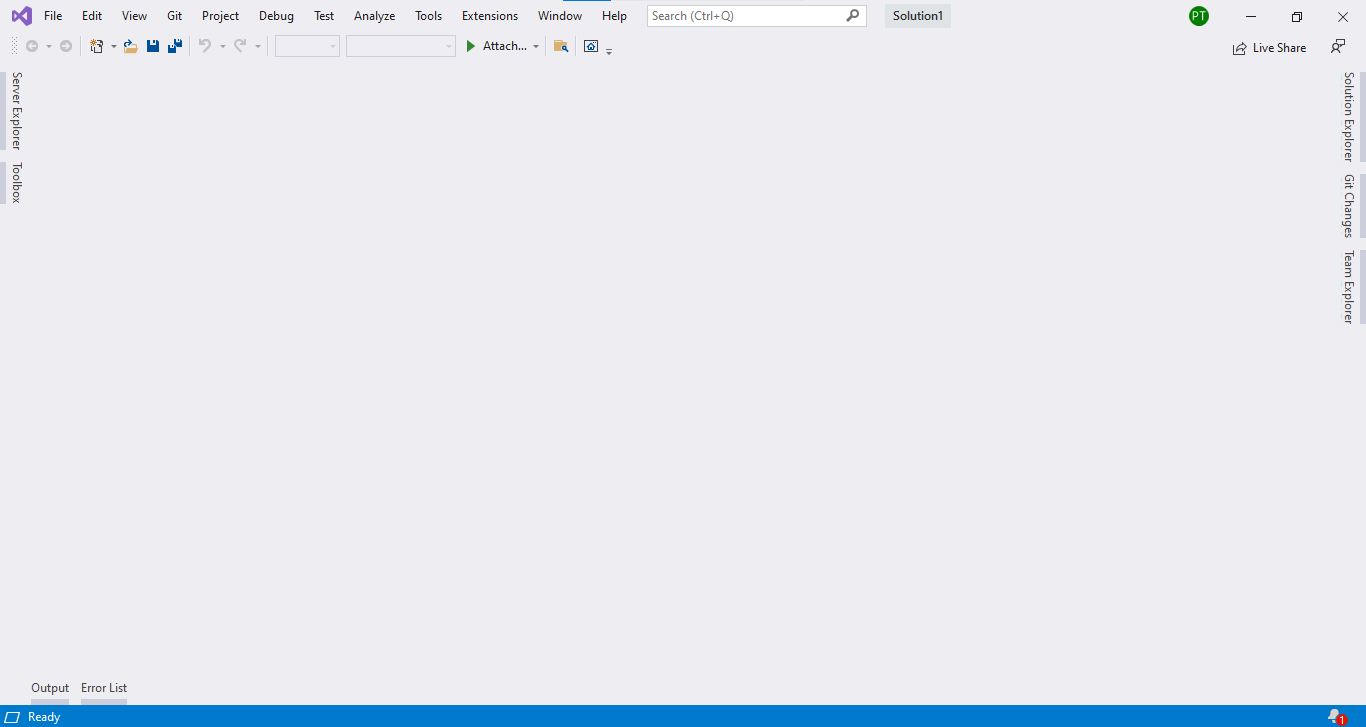Open the Attach button's dropdown arrow
This screenshot has height=727, width=1366.
[x=536, y=46]
